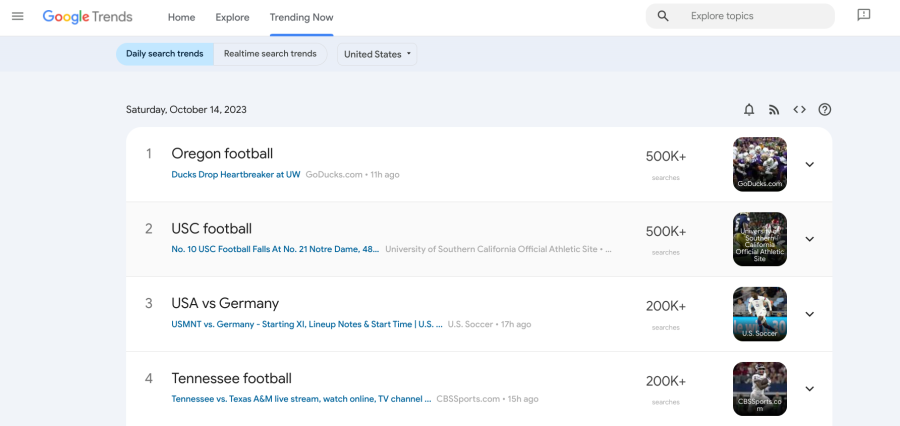Screen dimensions: 900x426
Task: Expand the USC football trend row
Action: click(x=809, y=239)
